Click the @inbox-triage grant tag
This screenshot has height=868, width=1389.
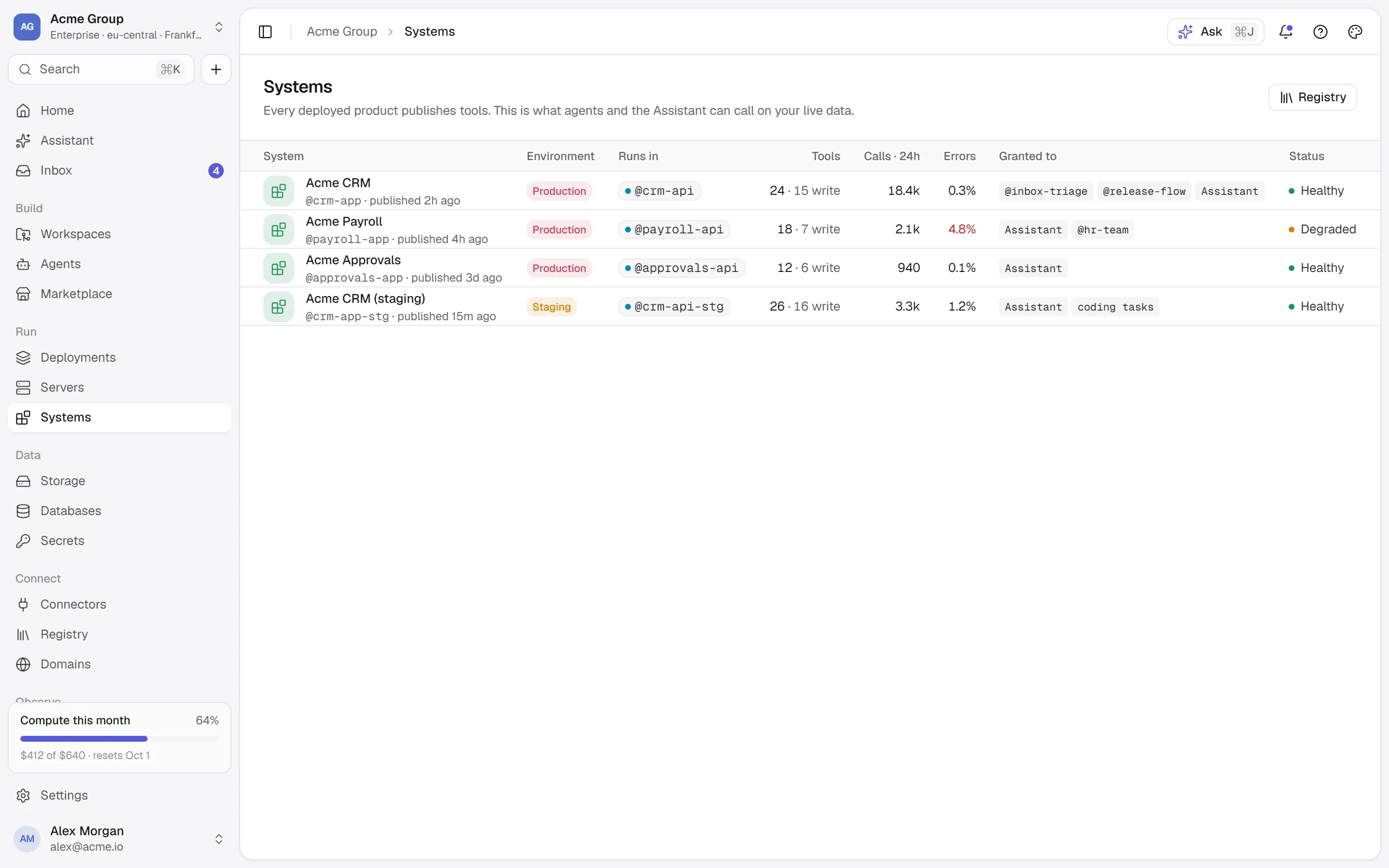(x=1046, y=191)
